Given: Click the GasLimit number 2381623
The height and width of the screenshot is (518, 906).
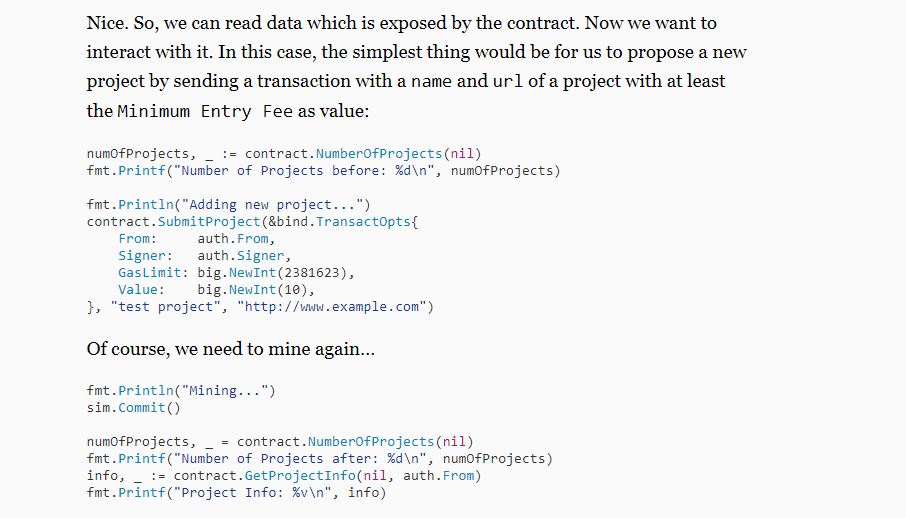Looking at the screenshot, I should [316, 273].
